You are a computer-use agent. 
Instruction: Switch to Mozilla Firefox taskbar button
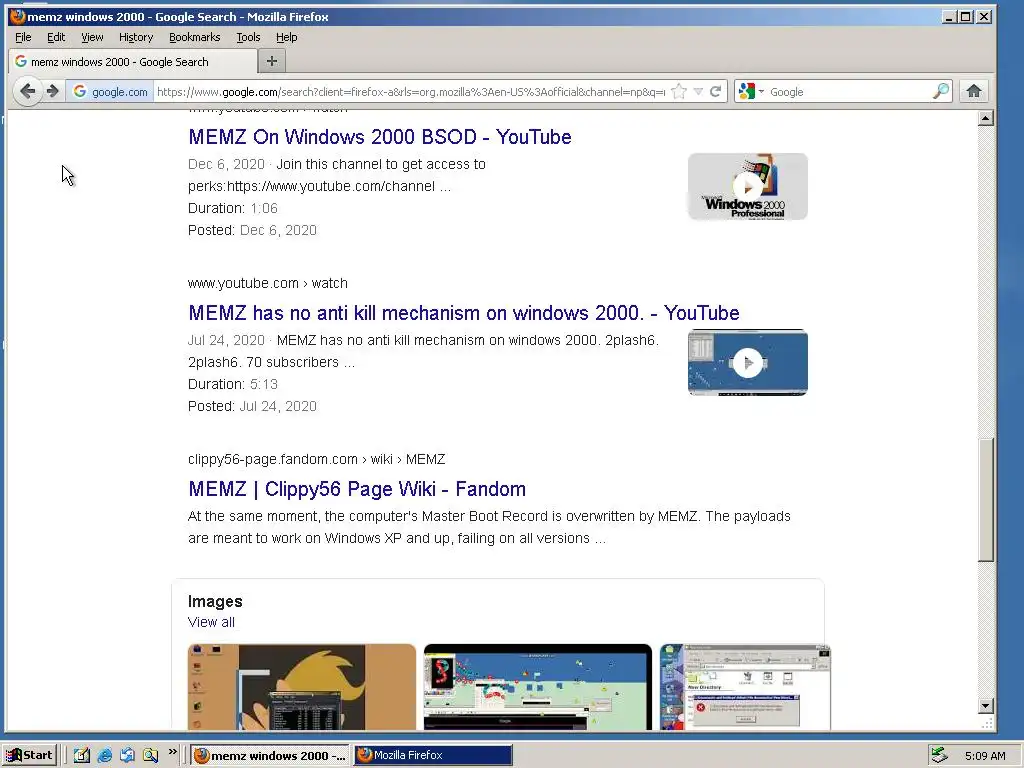point(433,756)
